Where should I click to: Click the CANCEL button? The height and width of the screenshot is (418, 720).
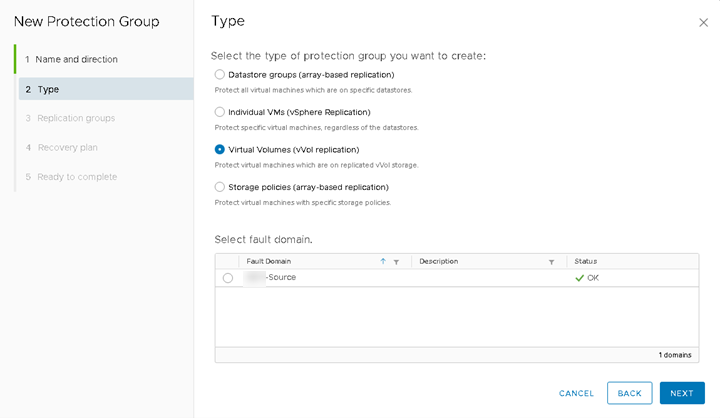point(576,393)
